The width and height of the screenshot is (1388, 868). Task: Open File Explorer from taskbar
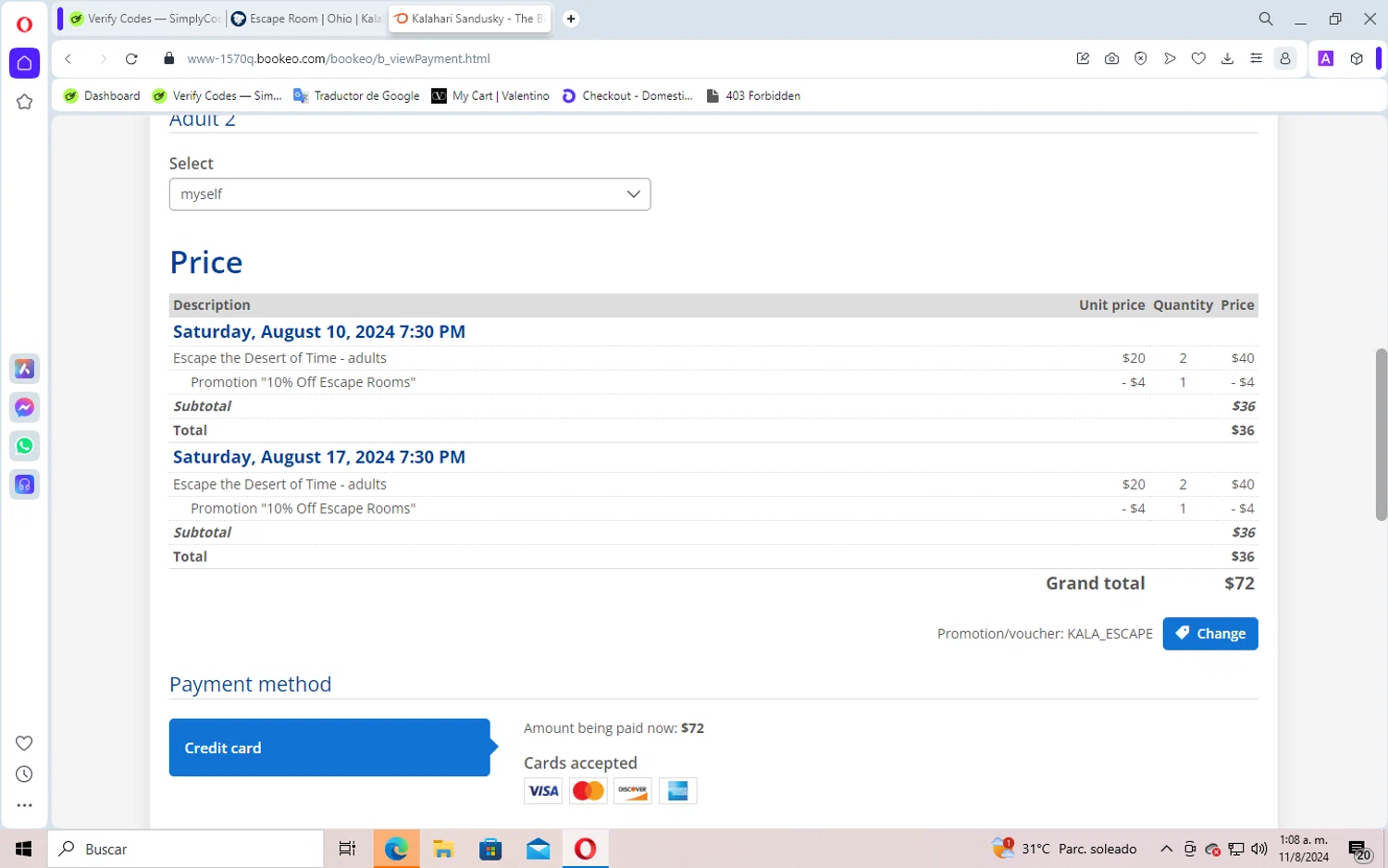coord(443,849)
